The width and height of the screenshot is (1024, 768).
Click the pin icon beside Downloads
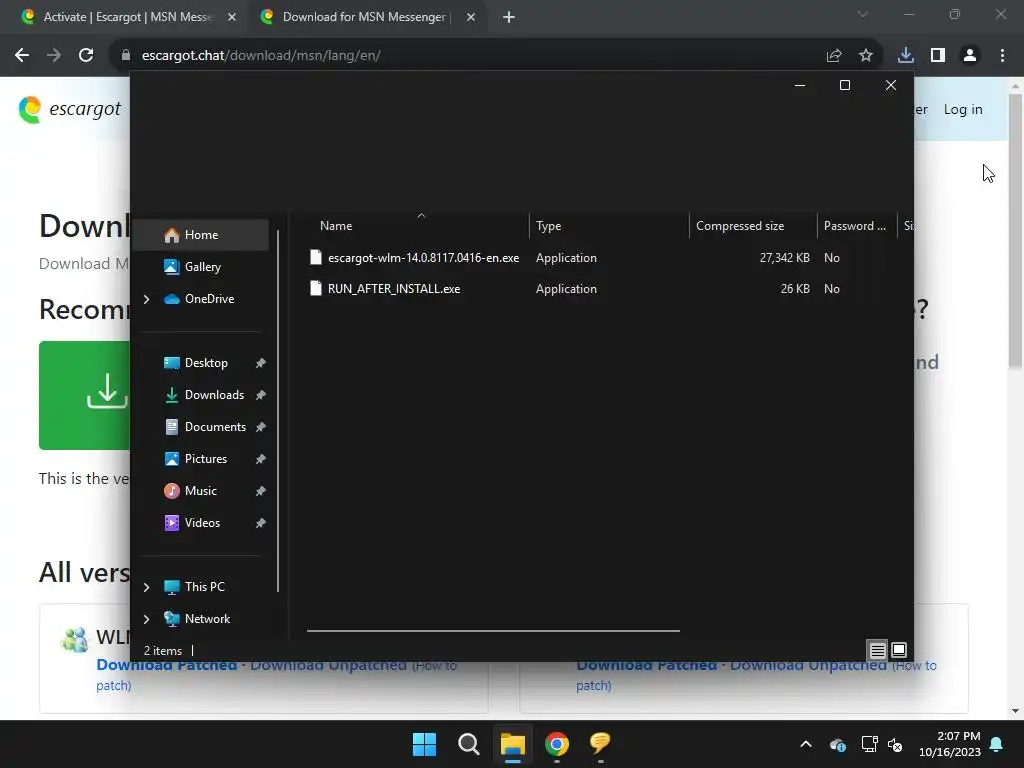(x=261, y=395)
